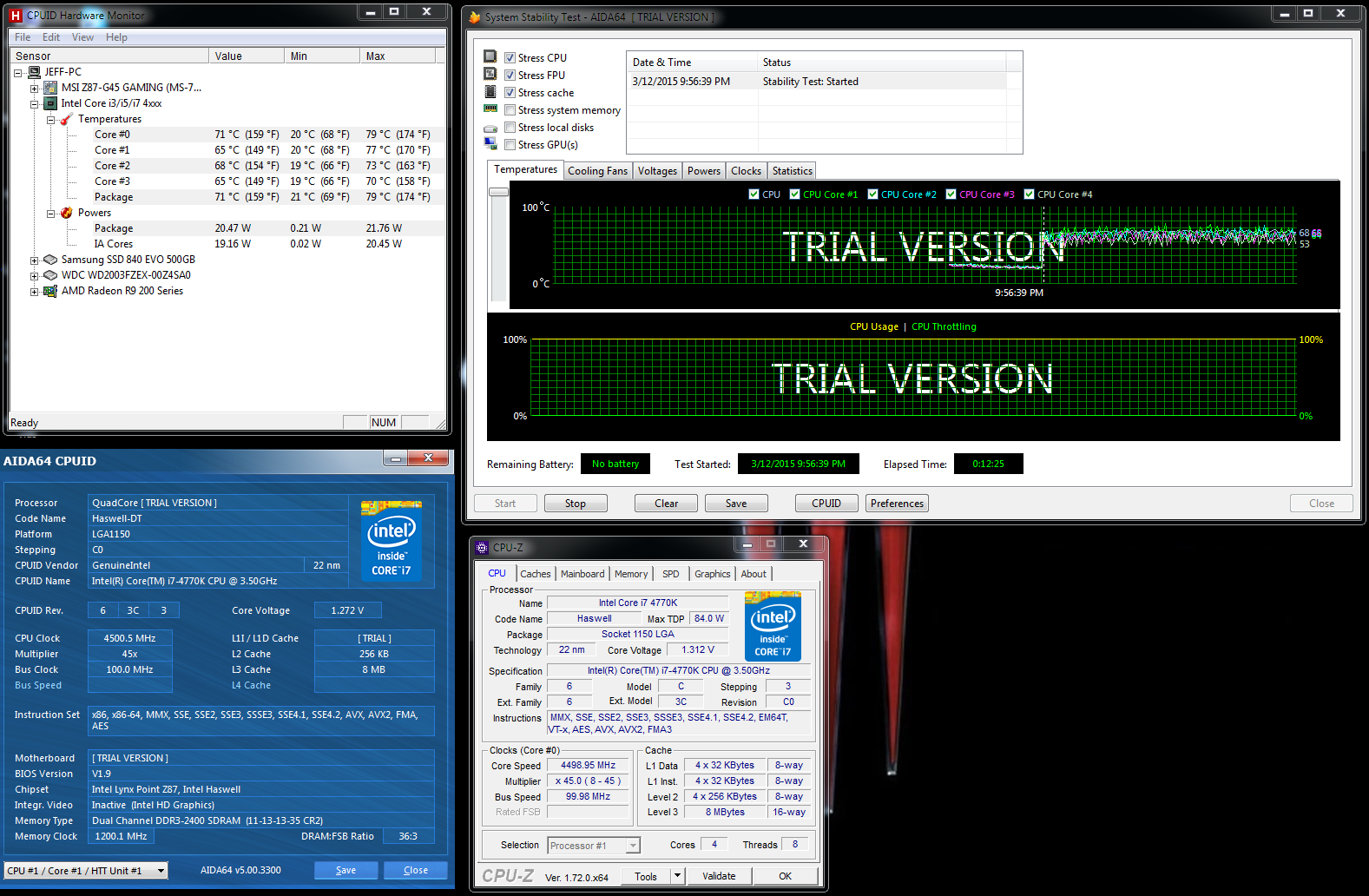Click Save in AIDA64 CPUID window
Image resolution: width=1369 pixels, height=896 pixels.
(x=346, y=870)
